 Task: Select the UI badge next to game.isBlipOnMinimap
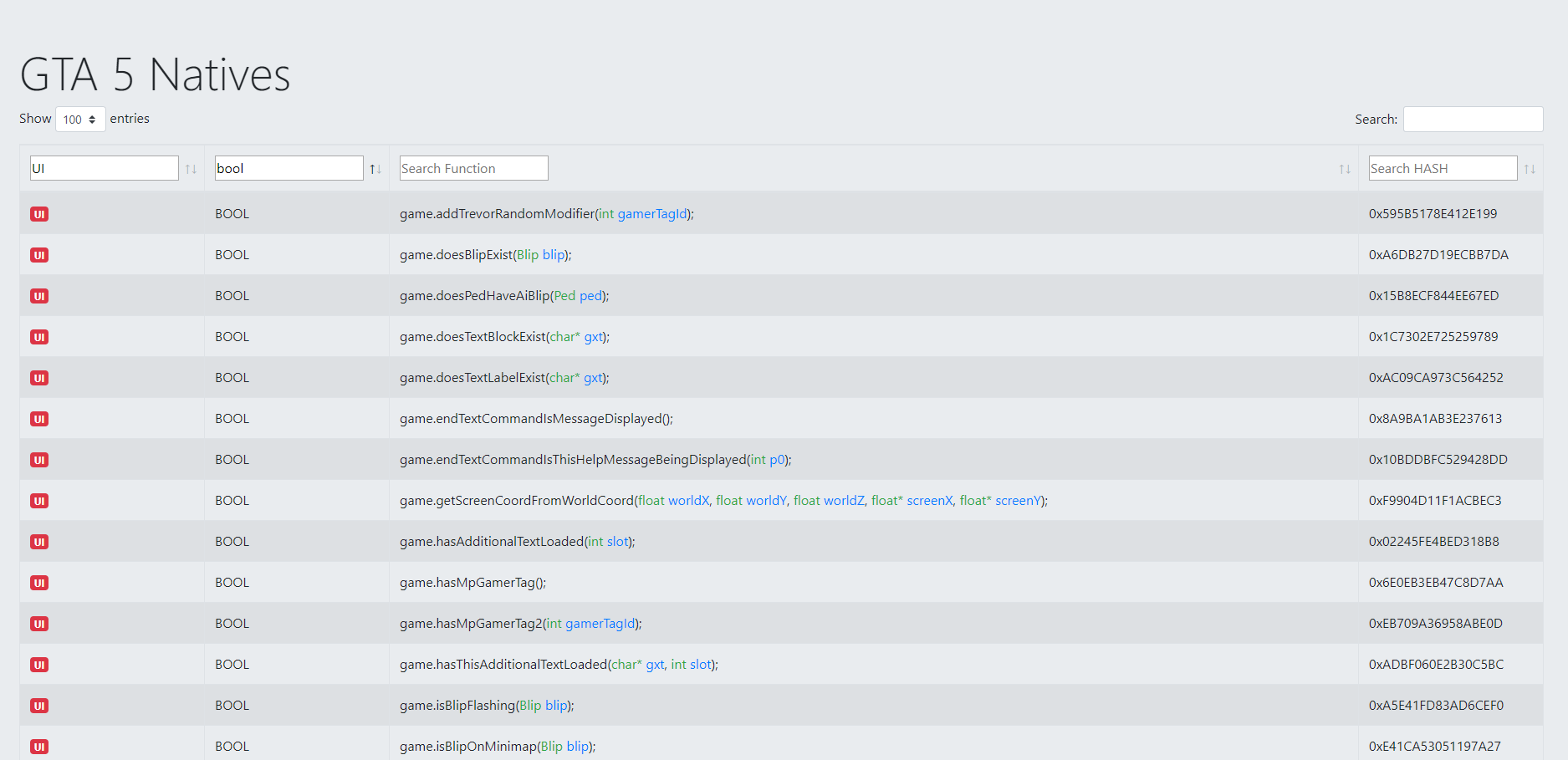pyautogui.click(x=38, y=747)
